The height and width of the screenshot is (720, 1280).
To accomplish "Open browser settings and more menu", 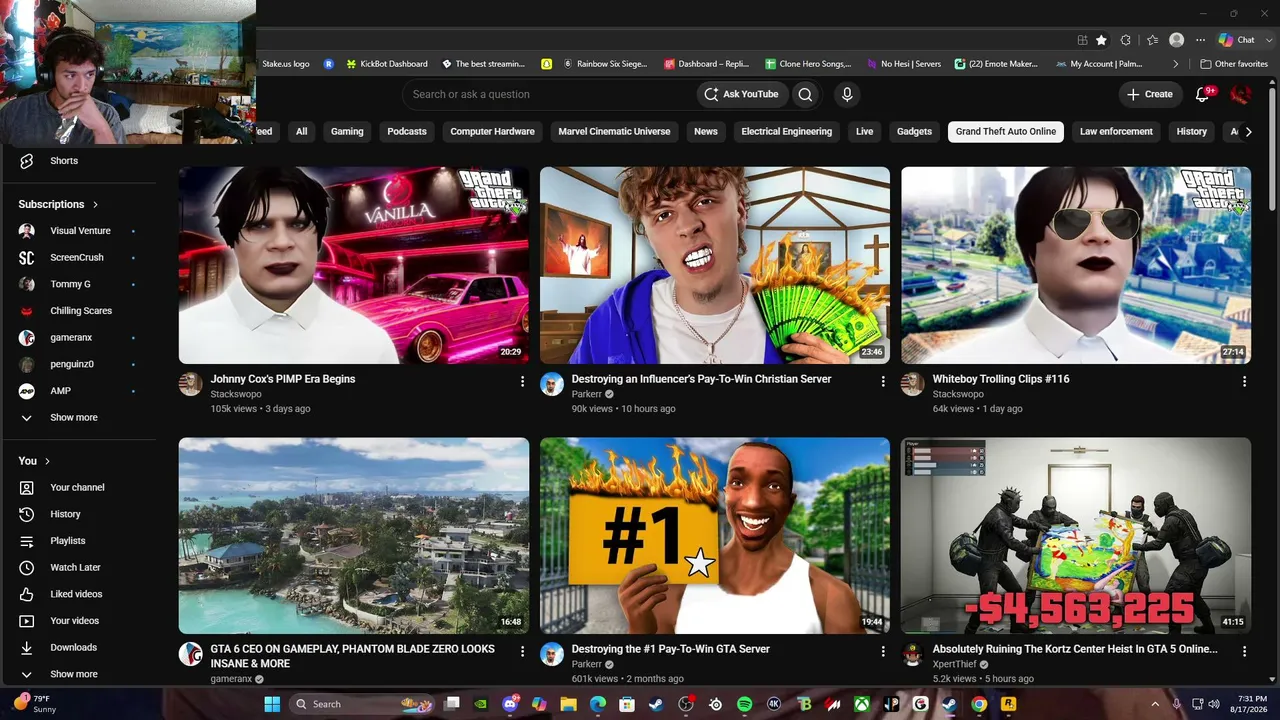I will pyautogui.click(x=1200, y=40).
